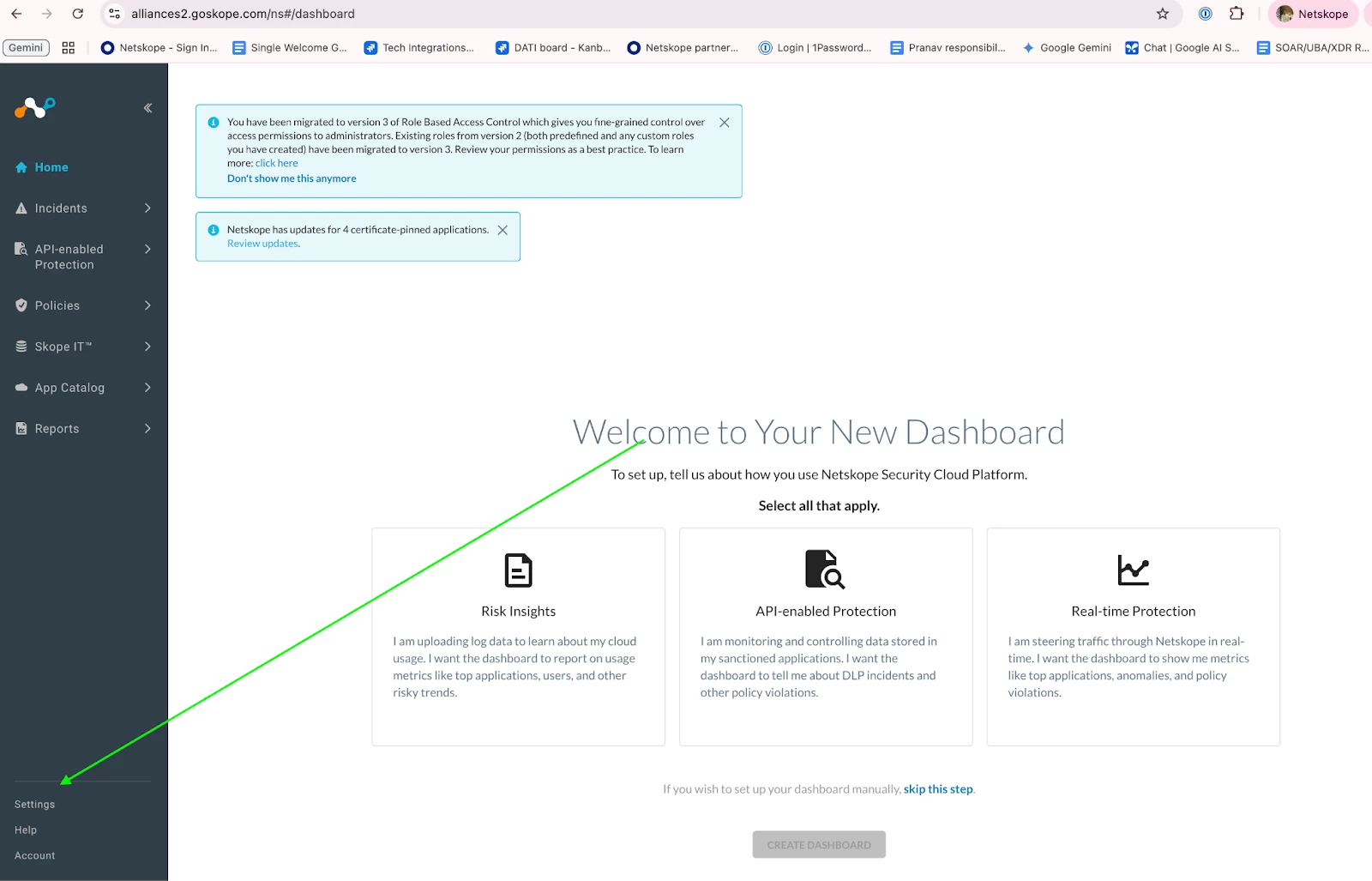The image size is (1372, 881).
Task: Click info icon in certificate-pinned updates notice
Action: pos(214,230)
